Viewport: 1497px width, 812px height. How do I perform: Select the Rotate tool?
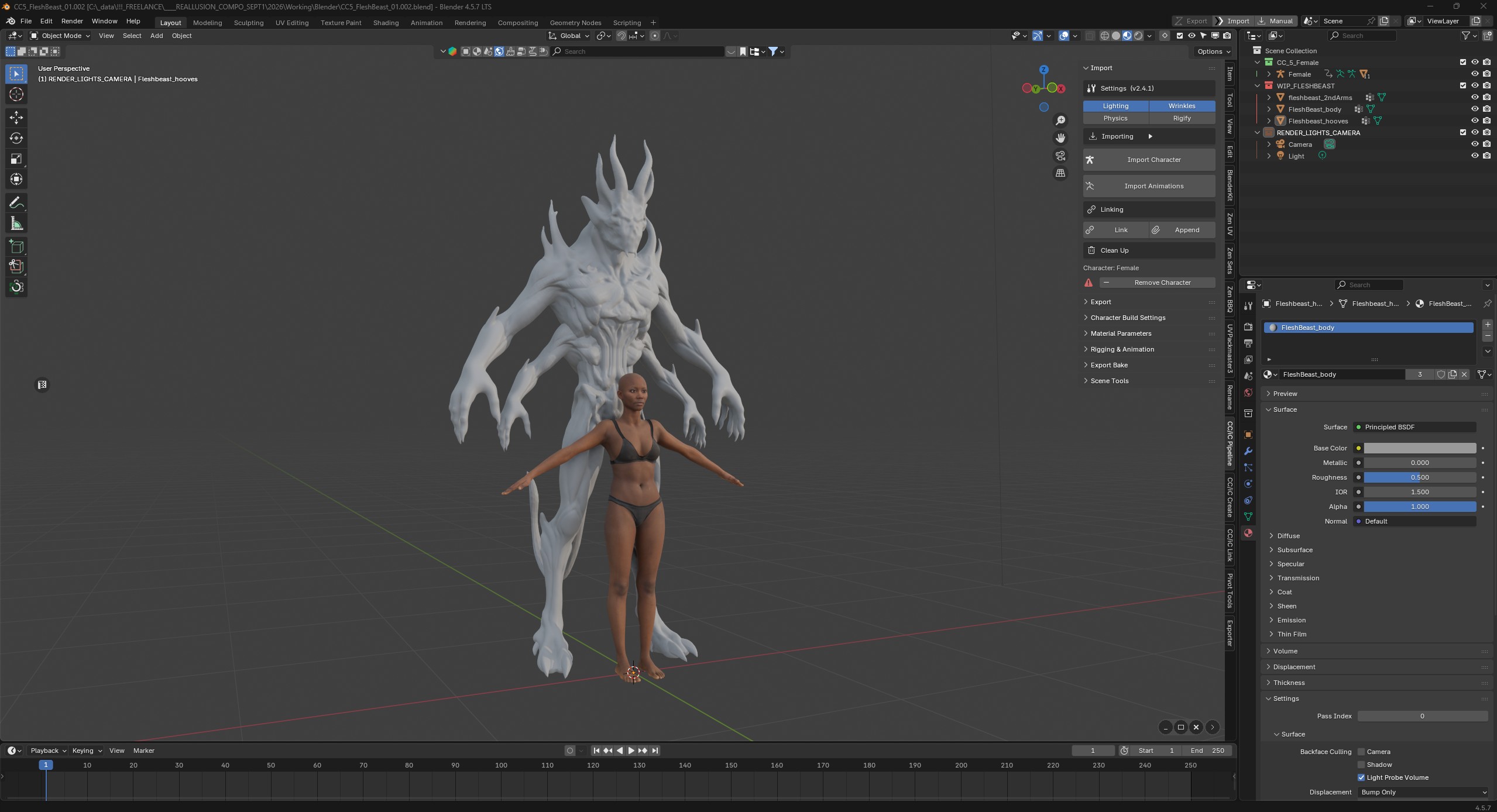pyautogui.click(x=16, y=138)
